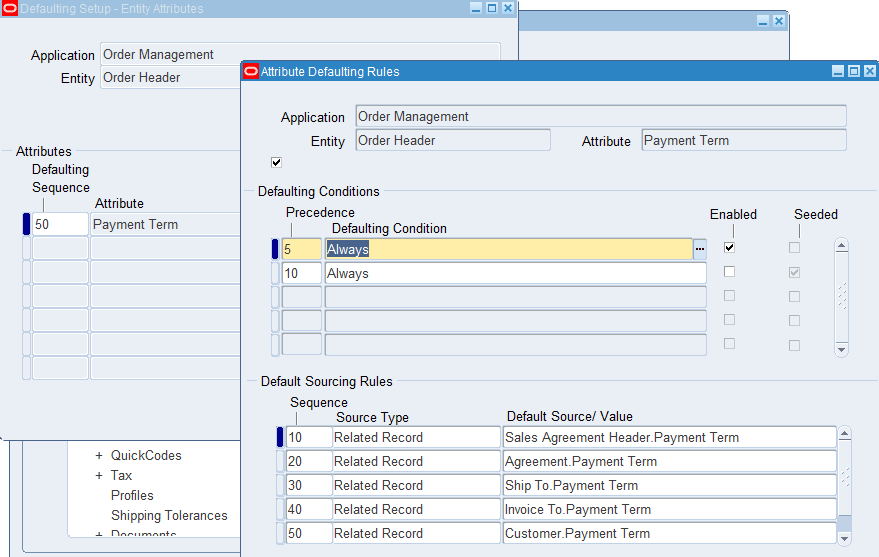This screenshot has width=879, height=557.
Task: Select record indicator for sourcing sequence 20
Action: [280, 461]
